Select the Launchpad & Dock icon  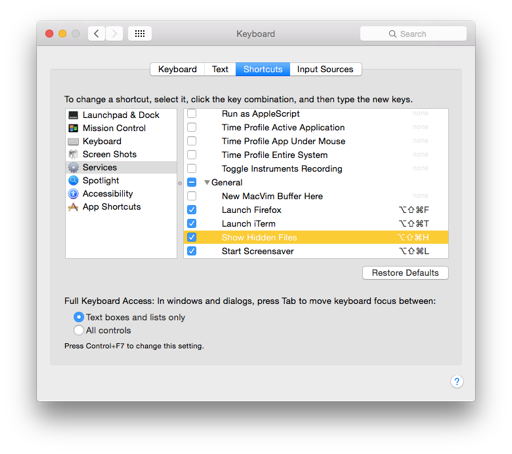(x=73, y=115)
